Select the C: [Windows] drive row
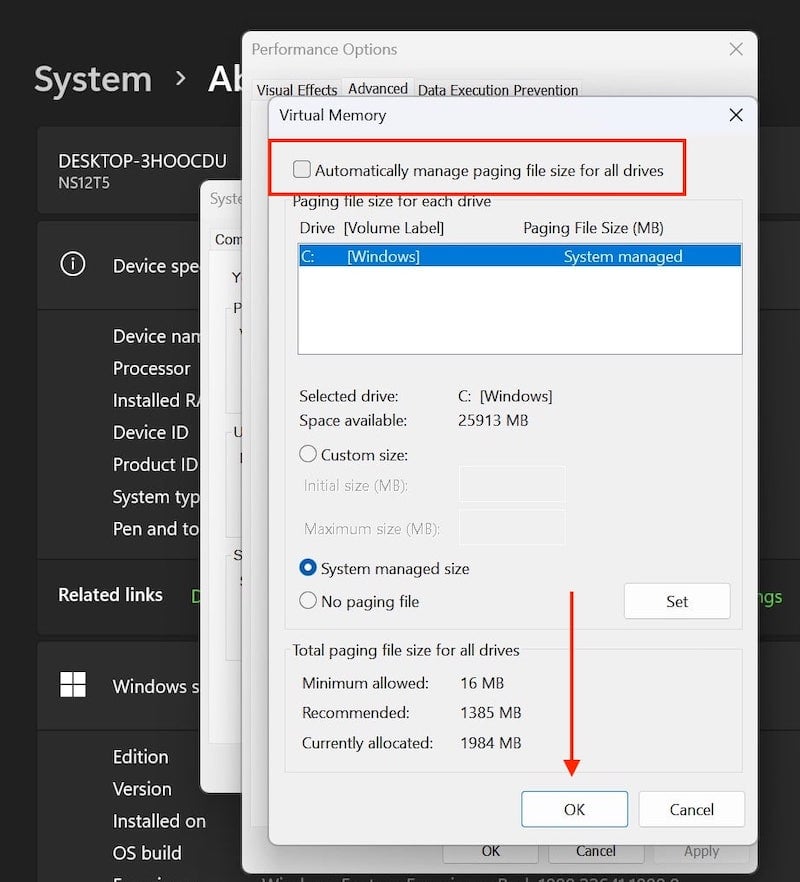This screenshot has height=882, width=800. coord(520,256)
